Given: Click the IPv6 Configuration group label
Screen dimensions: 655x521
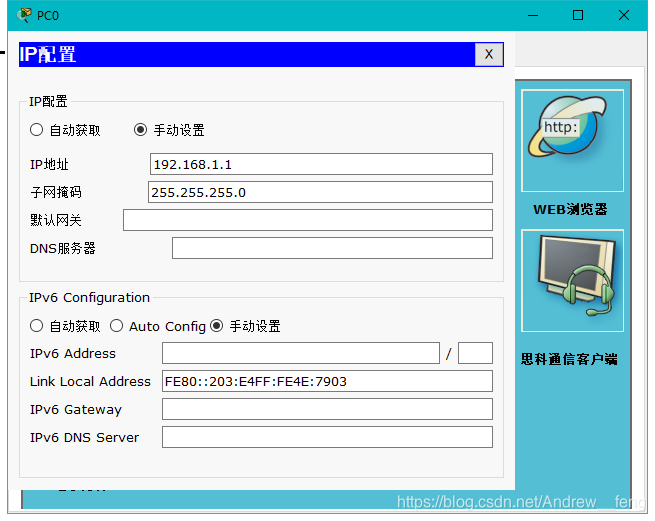Looking at the screenshot, I should pyautogui.click(x=89, y=297).
